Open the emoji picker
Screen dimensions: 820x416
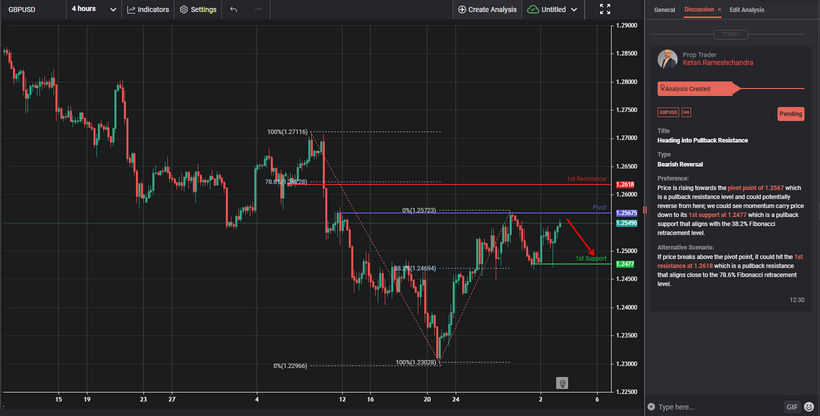[809, 407]
